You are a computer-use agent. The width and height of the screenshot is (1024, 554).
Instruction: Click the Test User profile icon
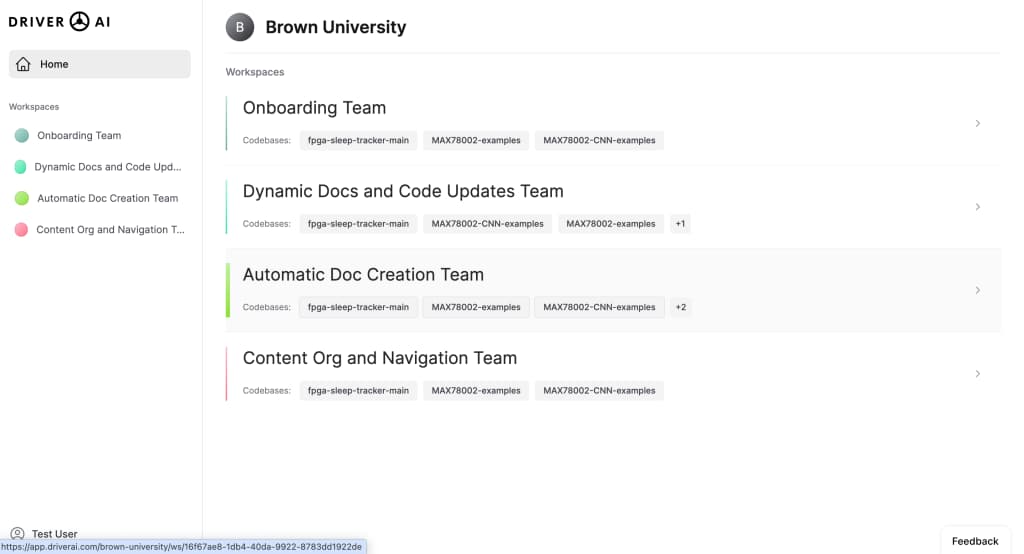pyautogui.click(x=18, y=534)
